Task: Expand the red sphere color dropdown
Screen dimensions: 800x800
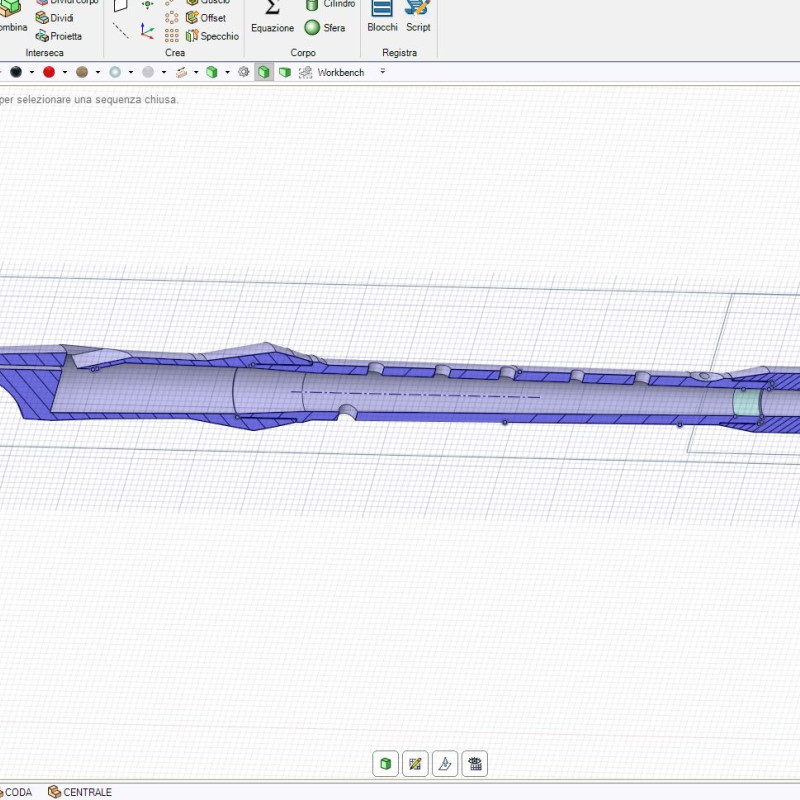Action: click(x=65, y=72)
